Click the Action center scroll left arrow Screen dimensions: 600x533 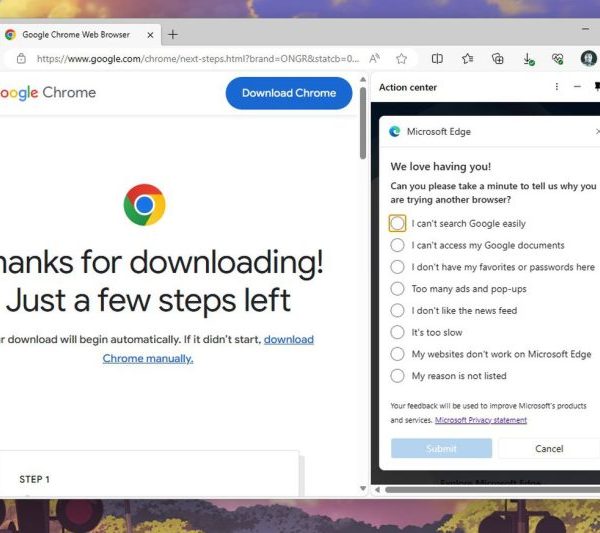pos(377,489)
